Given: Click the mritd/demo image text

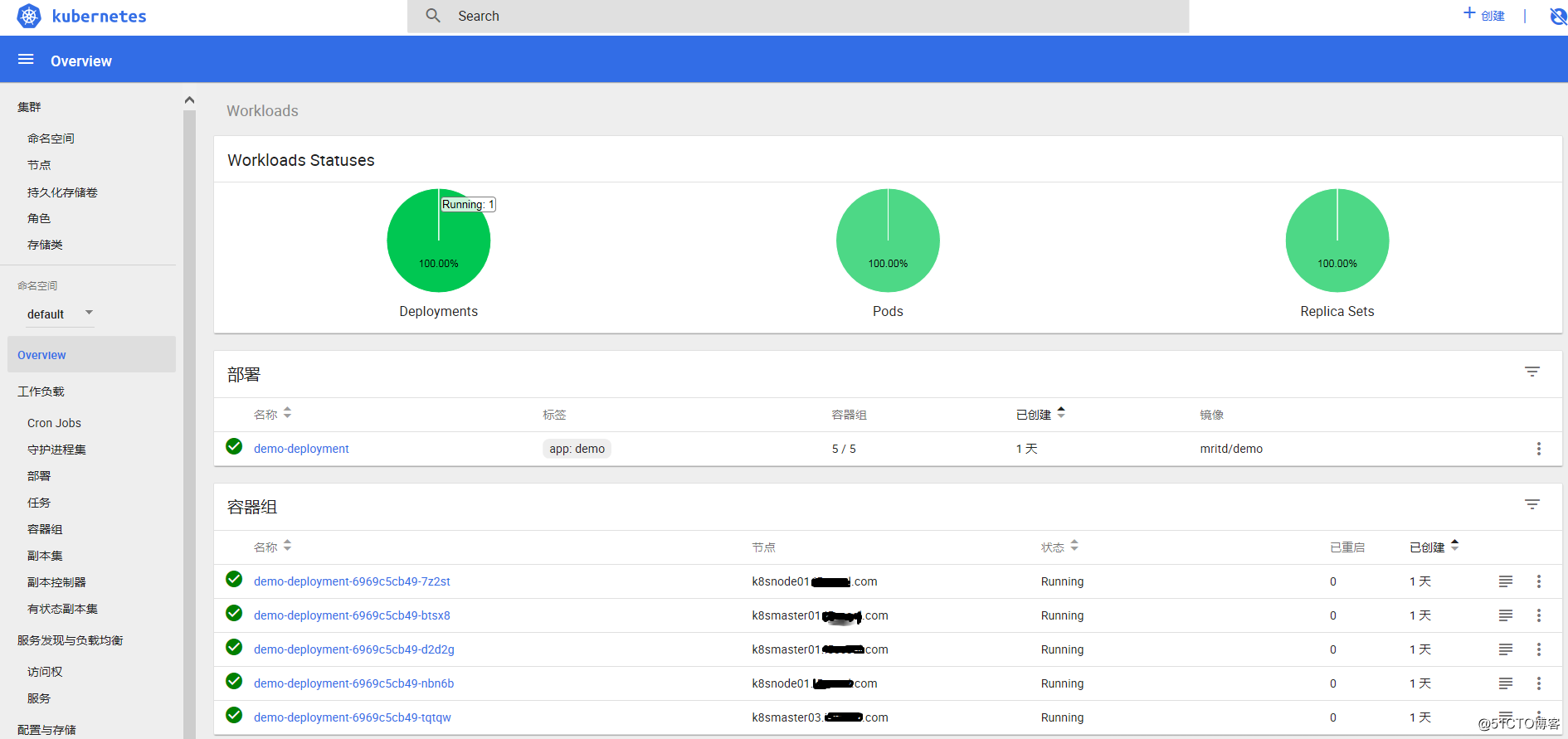Looking at the screenshot, I should (x=1231, y=449).
